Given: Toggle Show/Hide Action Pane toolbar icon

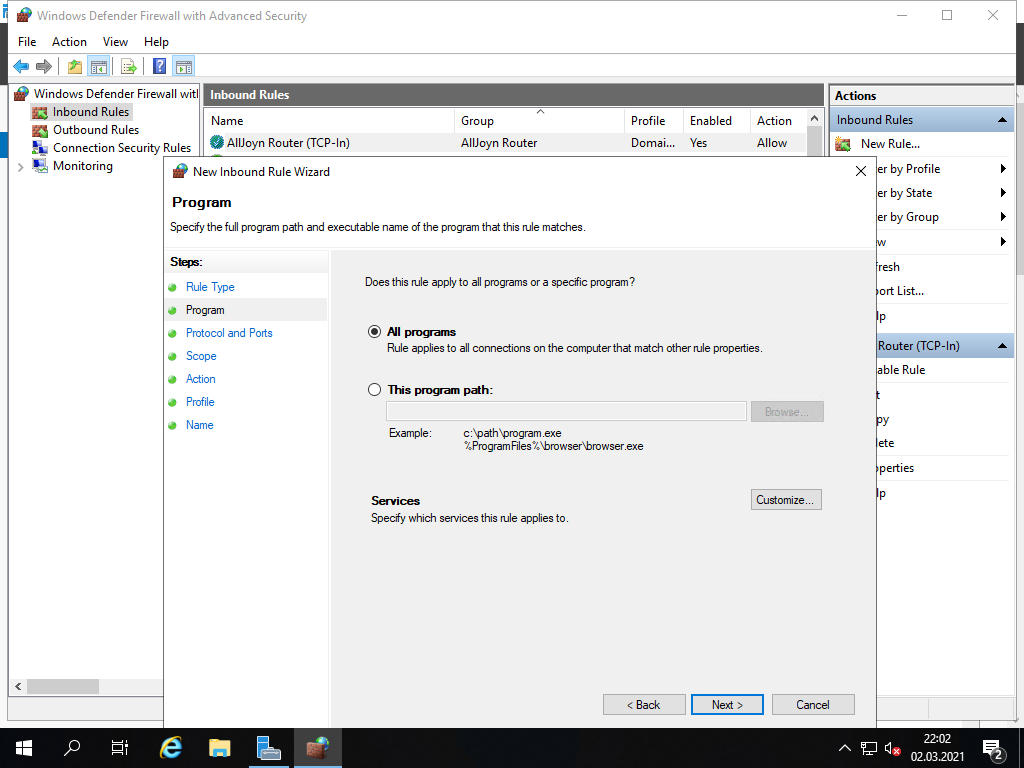Looking at the screenshot, I should pos(183,67).
